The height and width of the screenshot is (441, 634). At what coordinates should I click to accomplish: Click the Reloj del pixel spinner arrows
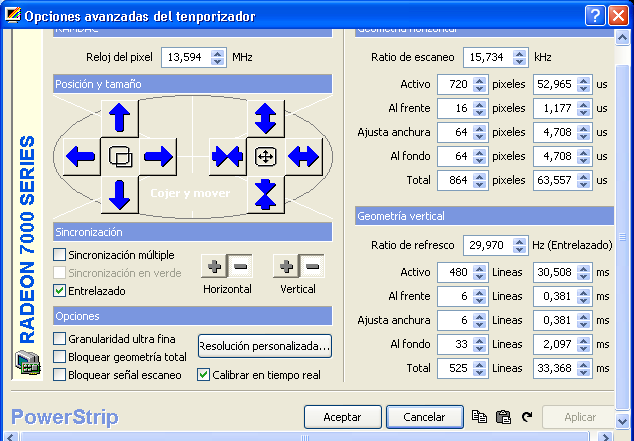[x=218, y=57]
